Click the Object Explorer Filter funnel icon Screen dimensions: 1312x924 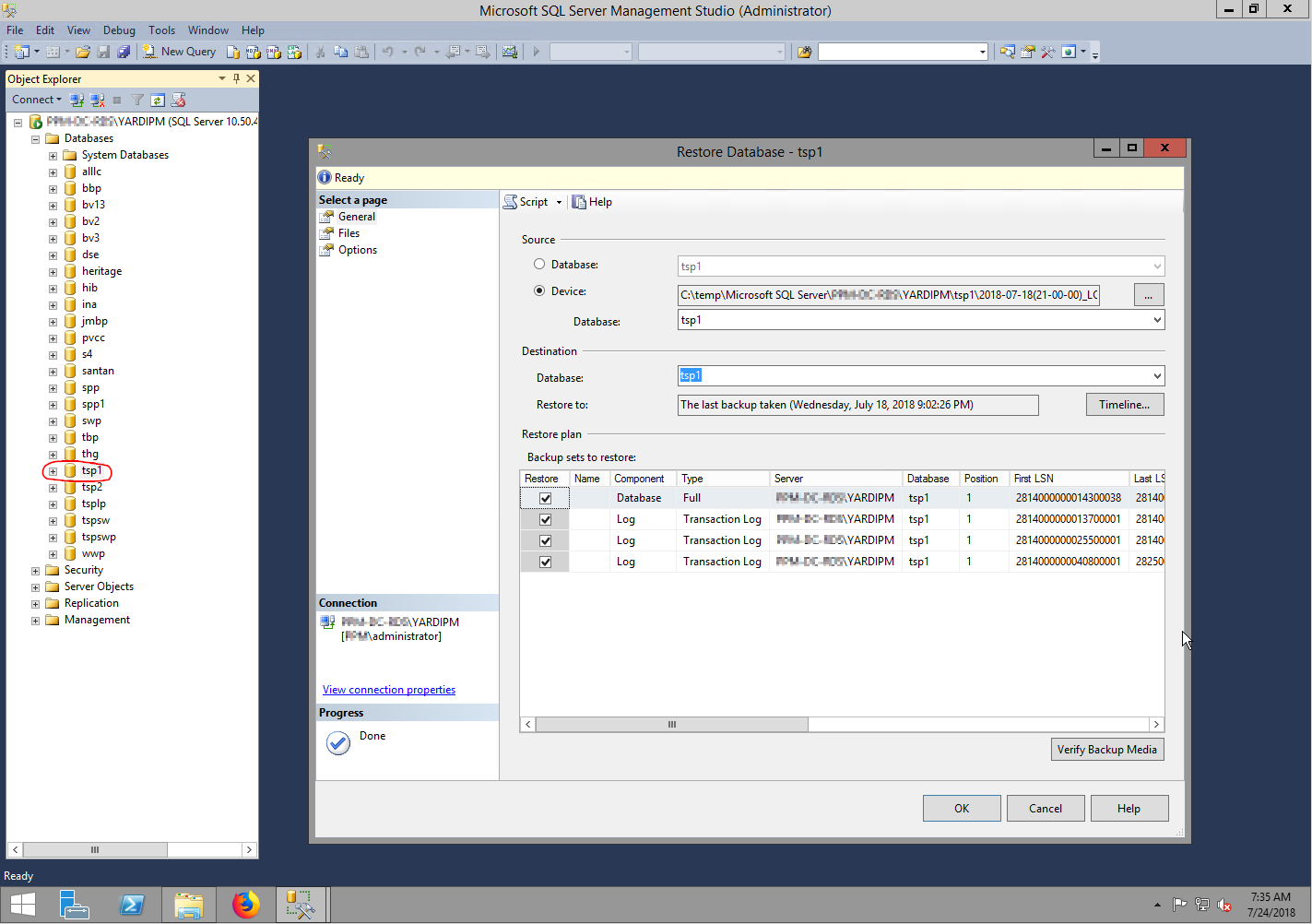[137, 100]
